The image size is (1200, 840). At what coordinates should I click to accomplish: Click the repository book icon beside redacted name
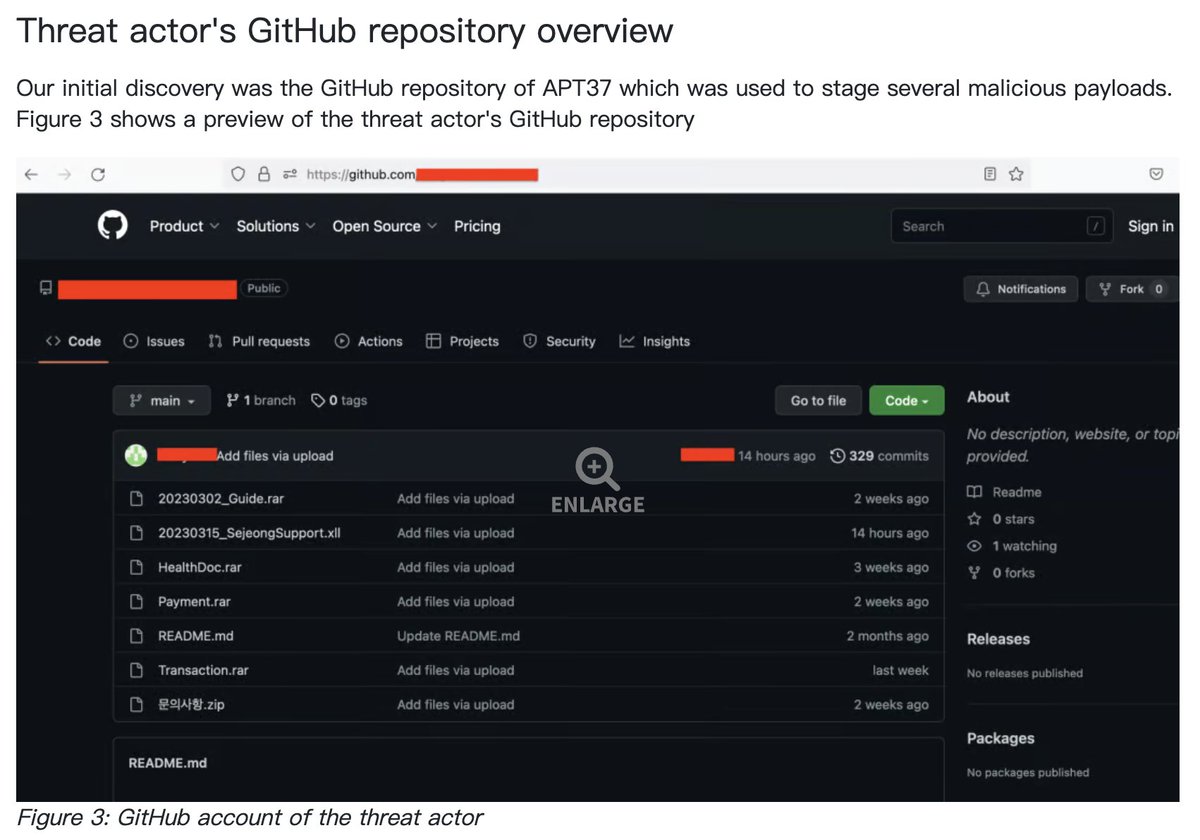pyautogui.click(x=46, y=288)
